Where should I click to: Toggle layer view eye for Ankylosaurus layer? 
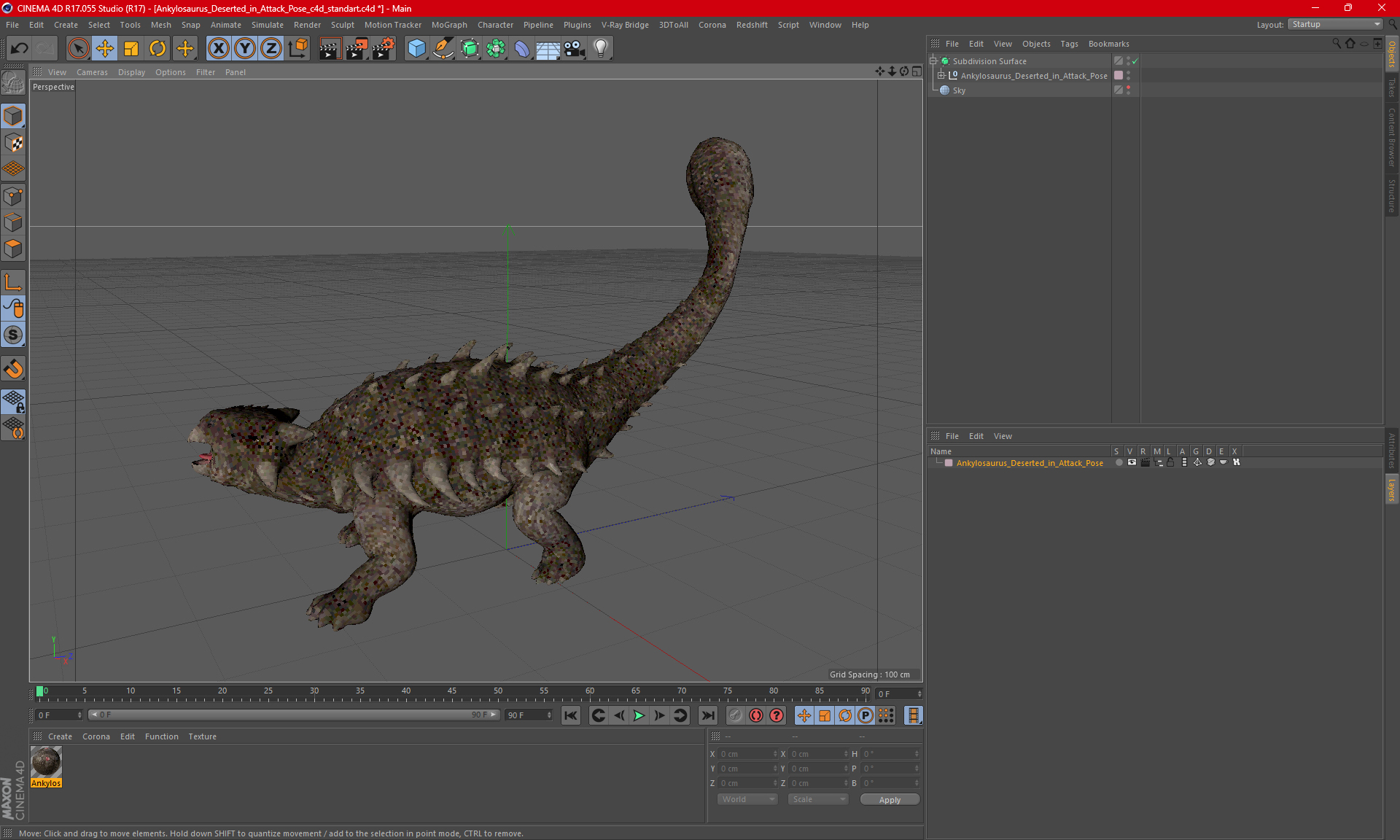tap(1132, 462)
